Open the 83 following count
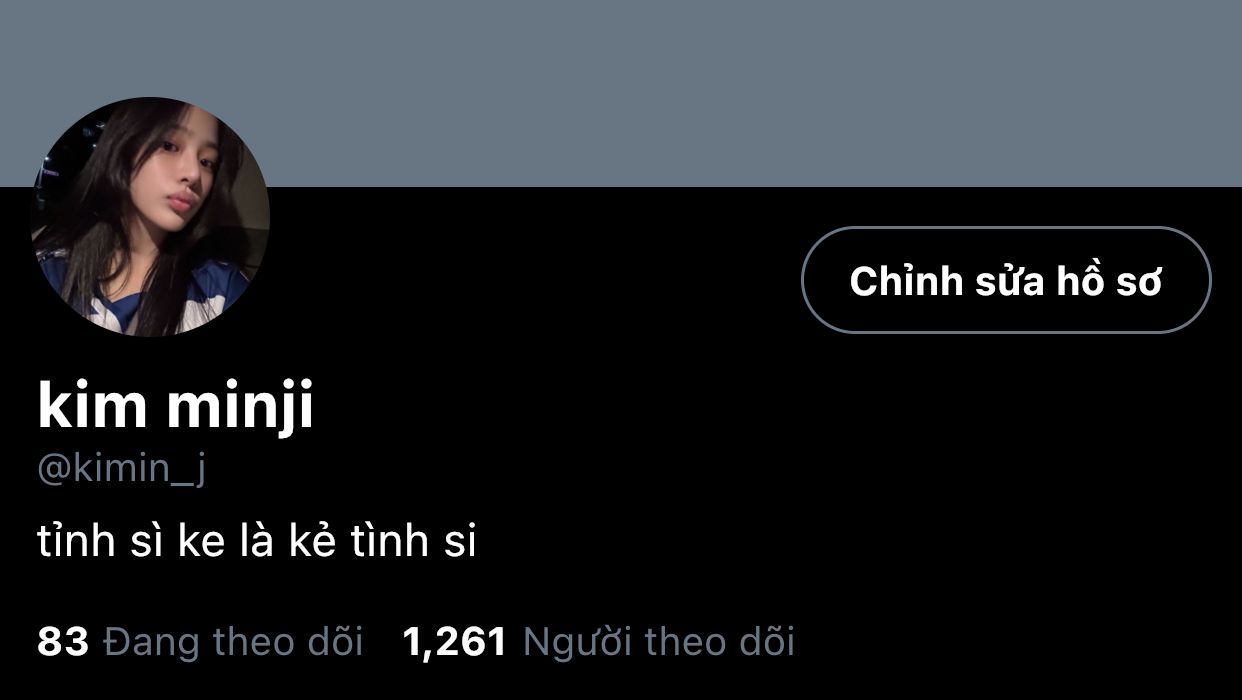1242x700 pixels. point(63,641)
